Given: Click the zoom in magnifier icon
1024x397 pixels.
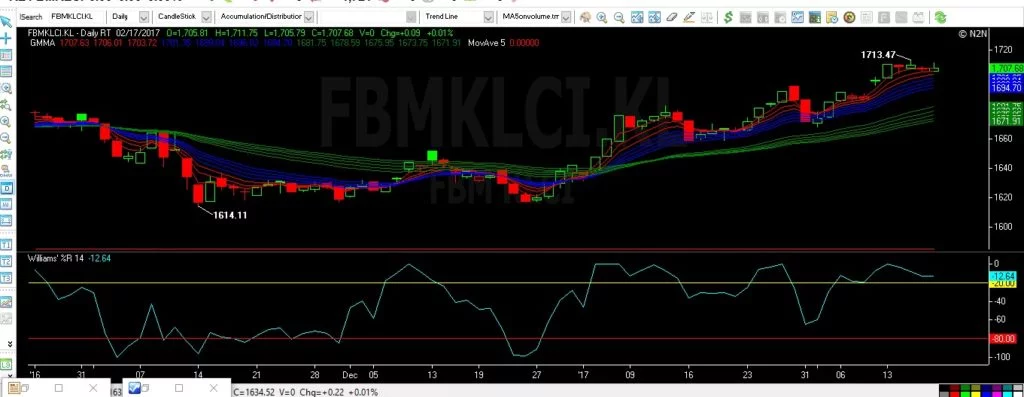Looking at the screenshot, I should tap(601, 17).
